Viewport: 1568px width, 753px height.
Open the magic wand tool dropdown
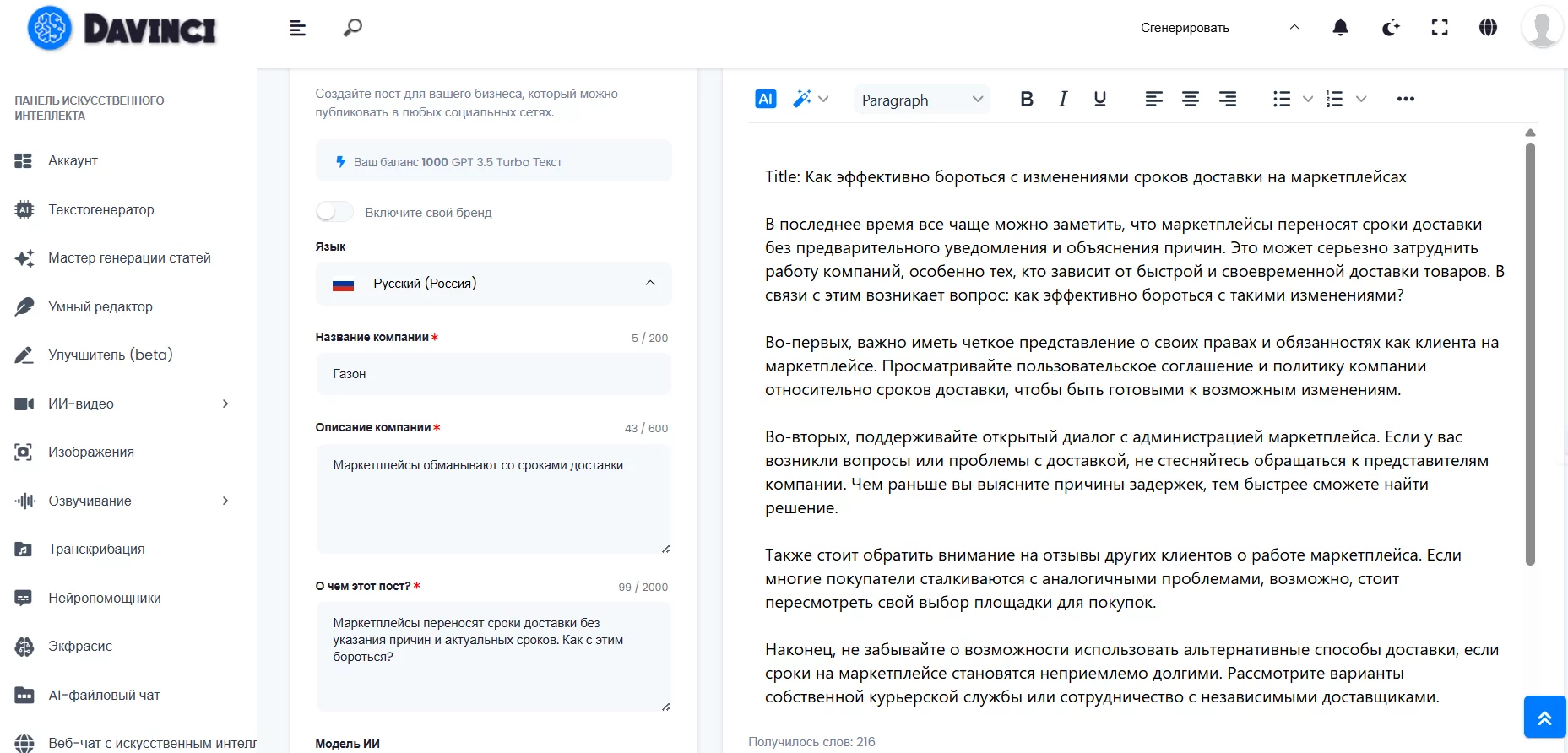click(811, 99)
